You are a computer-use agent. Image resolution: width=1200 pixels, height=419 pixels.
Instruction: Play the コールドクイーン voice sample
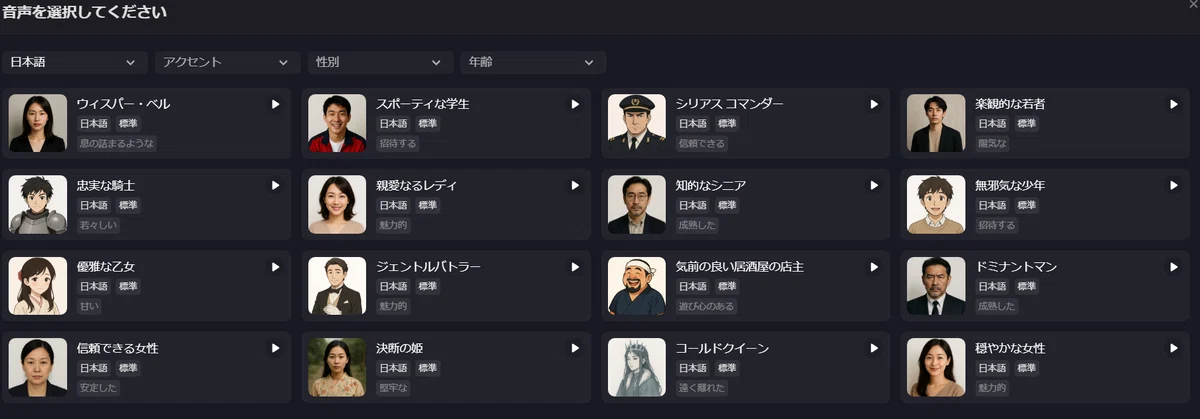coord(874,348)
